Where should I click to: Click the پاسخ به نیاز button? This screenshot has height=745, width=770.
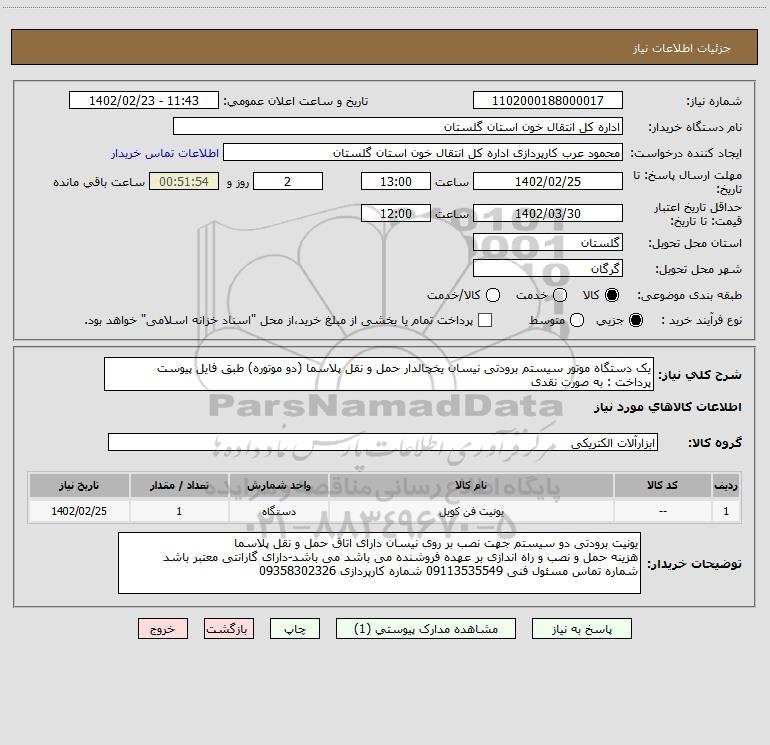coord(581,629)
